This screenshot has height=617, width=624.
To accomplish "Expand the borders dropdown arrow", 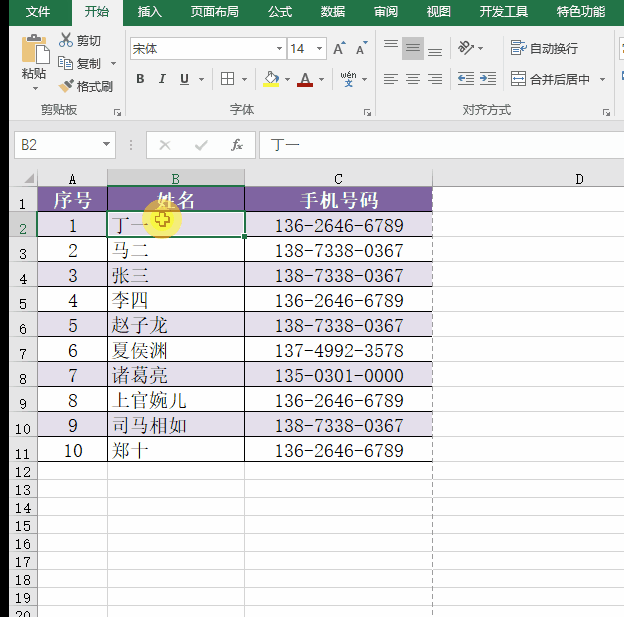I will [244, 79].
